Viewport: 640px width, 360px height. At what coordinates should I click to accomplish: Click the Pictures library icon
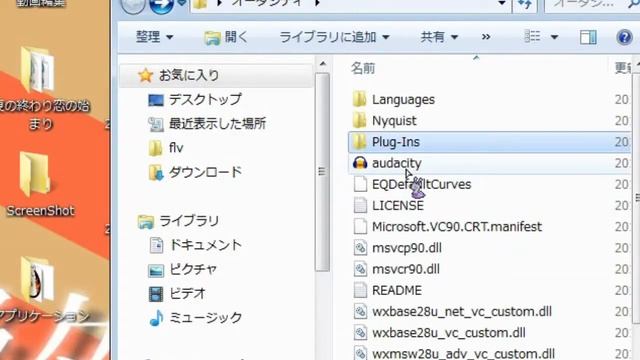[x=156, y=270]
